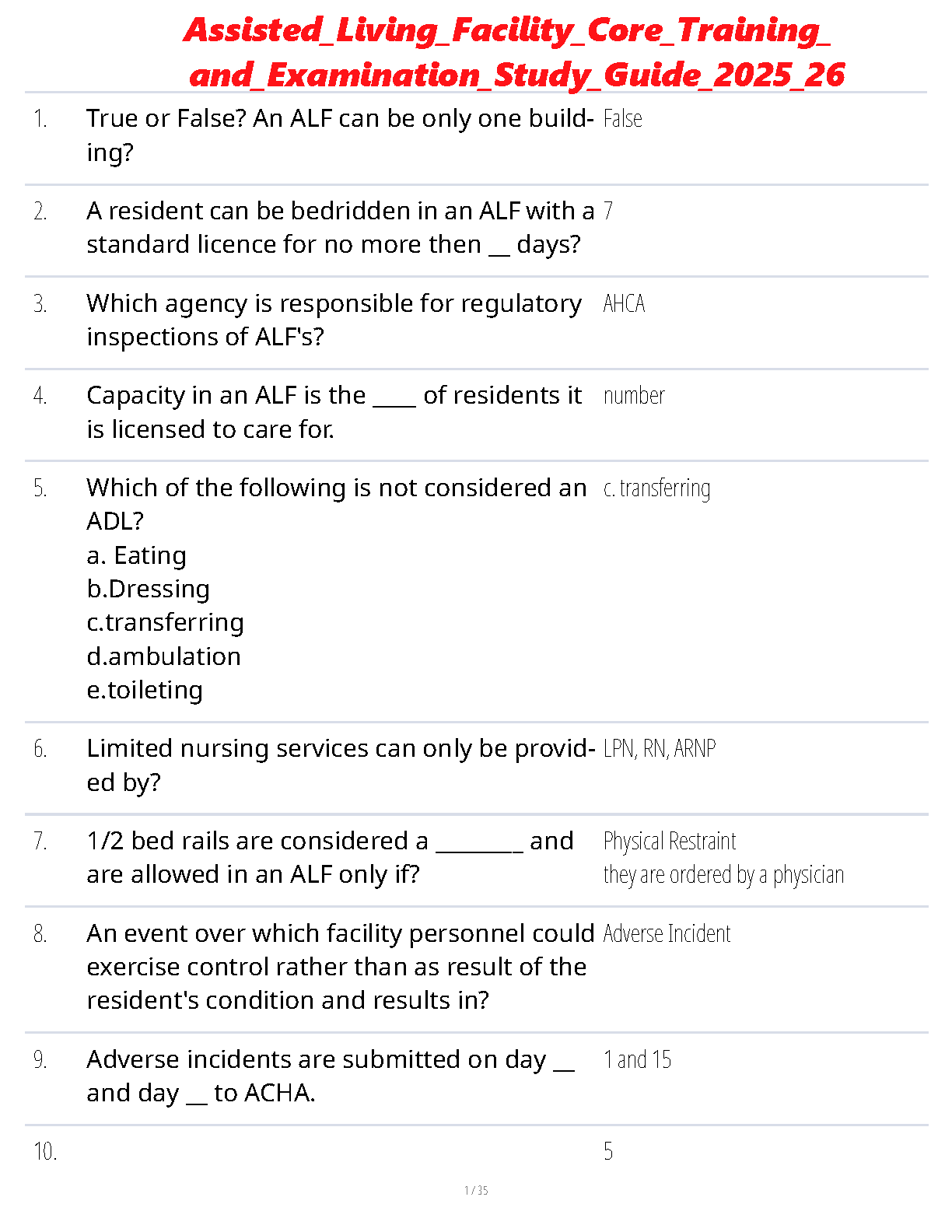This screenshot has height=1232, width=952.
Task: Click the "1 and 15" answer
Action: 637,1059
